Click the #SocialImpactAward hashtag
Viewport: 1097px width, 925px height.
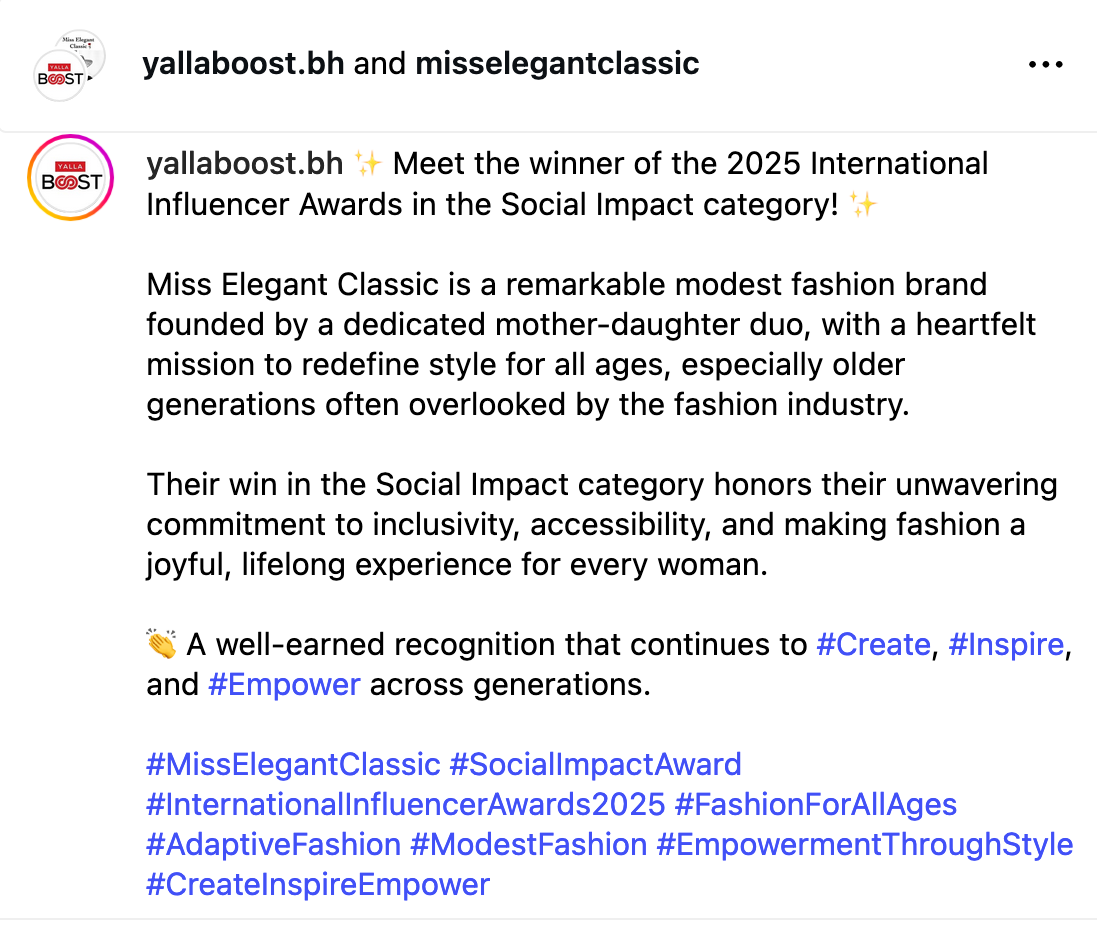point(596,765)
